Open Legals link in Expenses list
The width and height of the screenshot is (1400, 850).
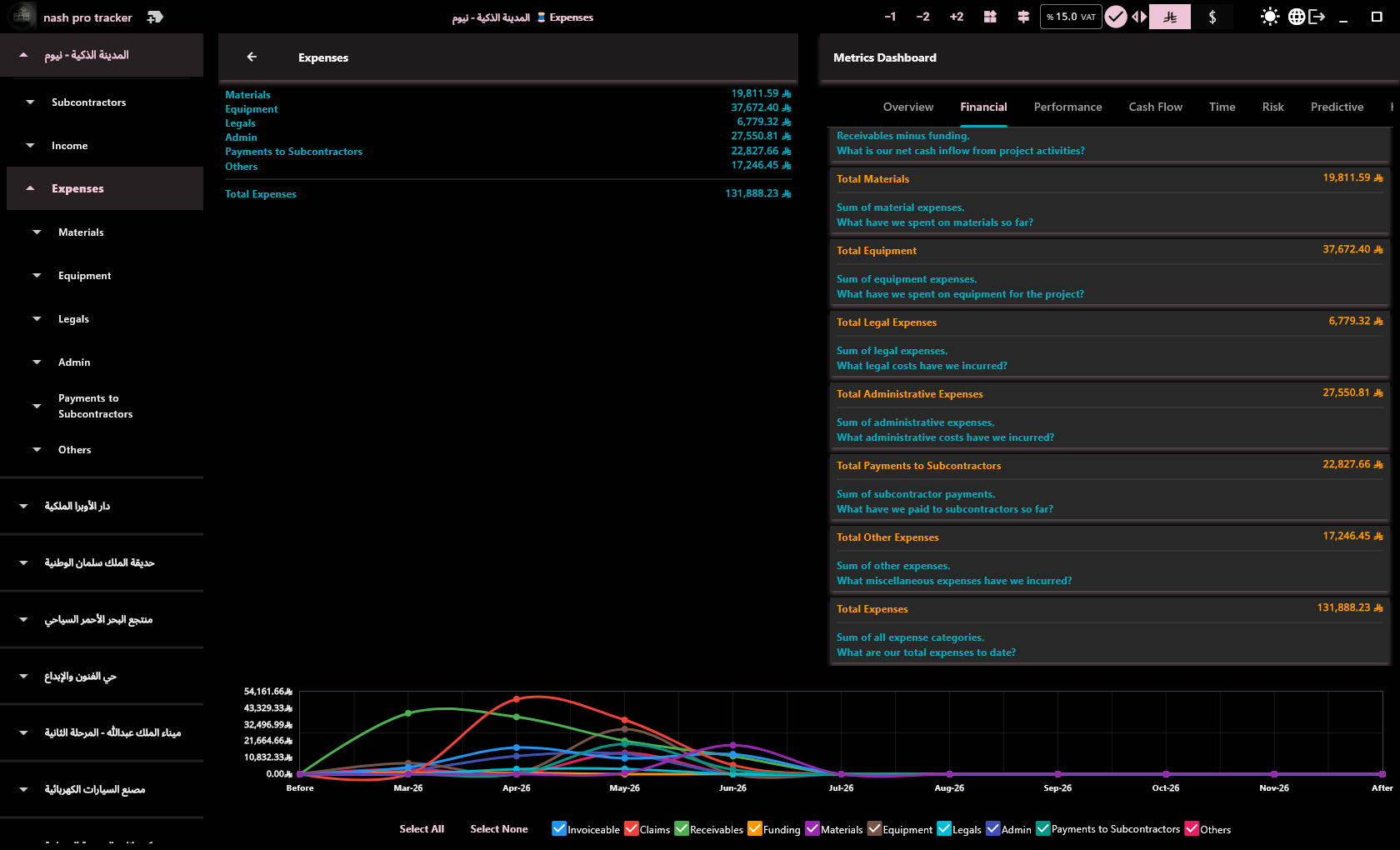(240, 123)
